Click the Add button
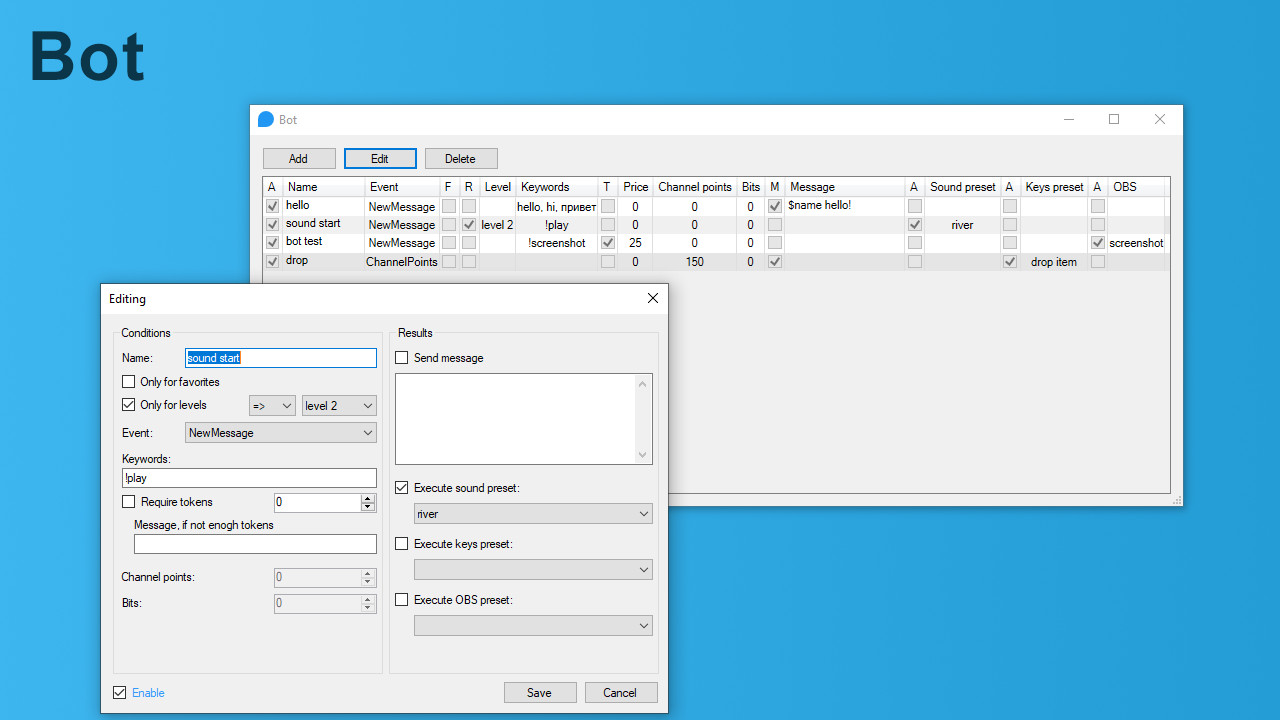The width and height of the screenshot is (1280, 720). (299, 158)
